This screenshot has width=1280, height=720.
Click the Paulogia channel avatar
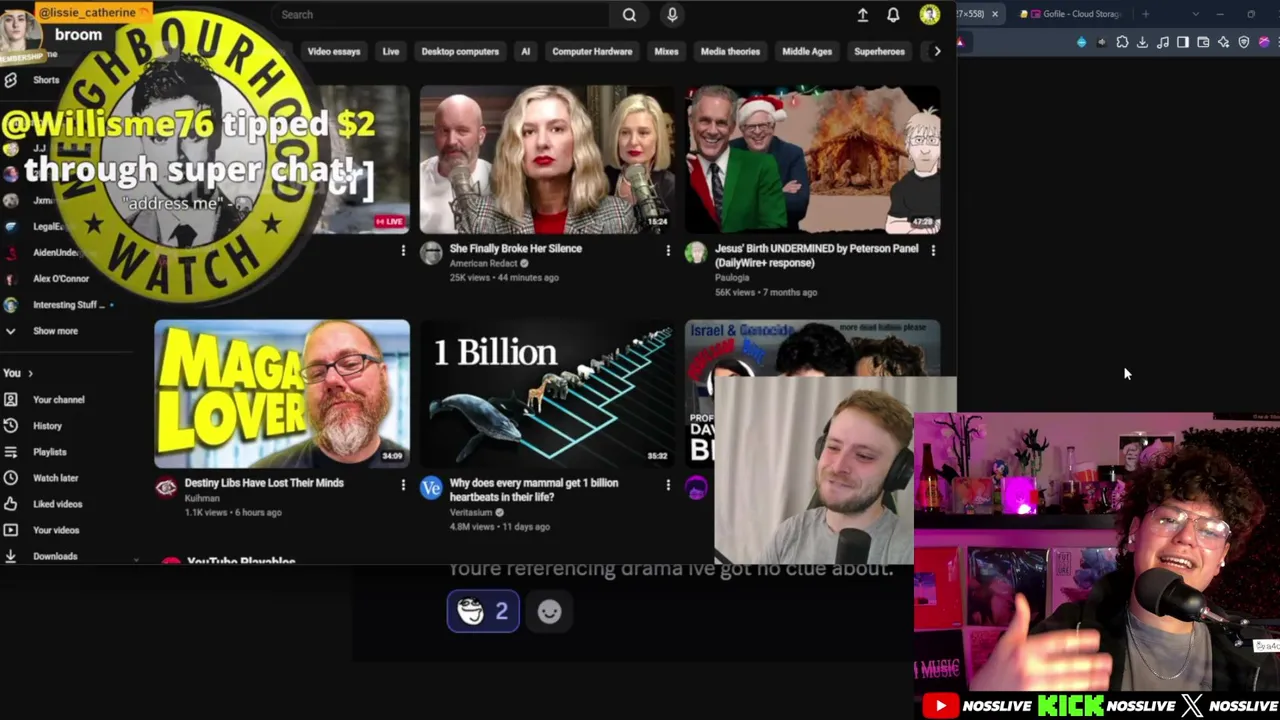click(x=696, y=253)
